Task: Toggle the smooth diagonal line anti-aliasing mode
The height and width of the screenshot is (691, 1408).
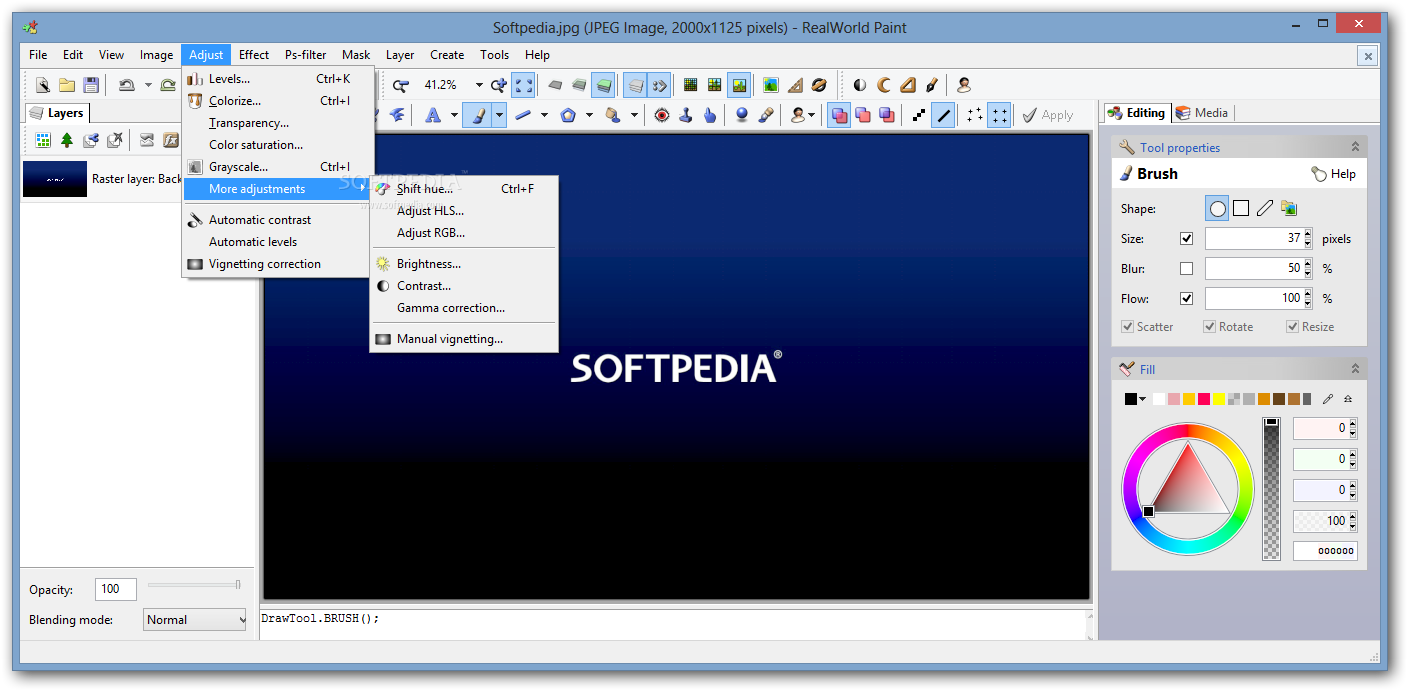Action: pyautogui.click(x=943, y=115)
